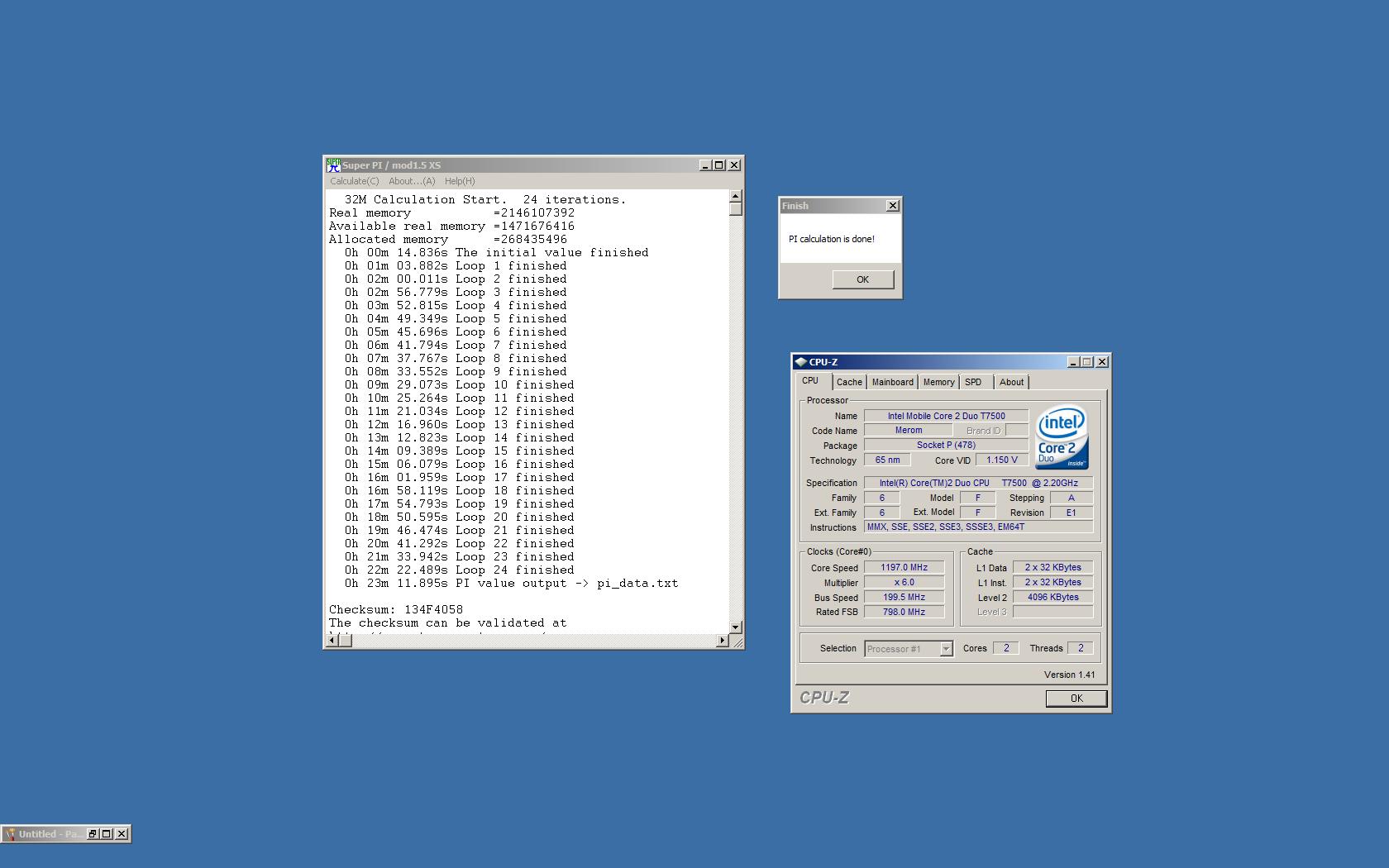
Task: Click the L1 Data value '2 x 32 KBytes'
Action: [x=1053, y=567]
